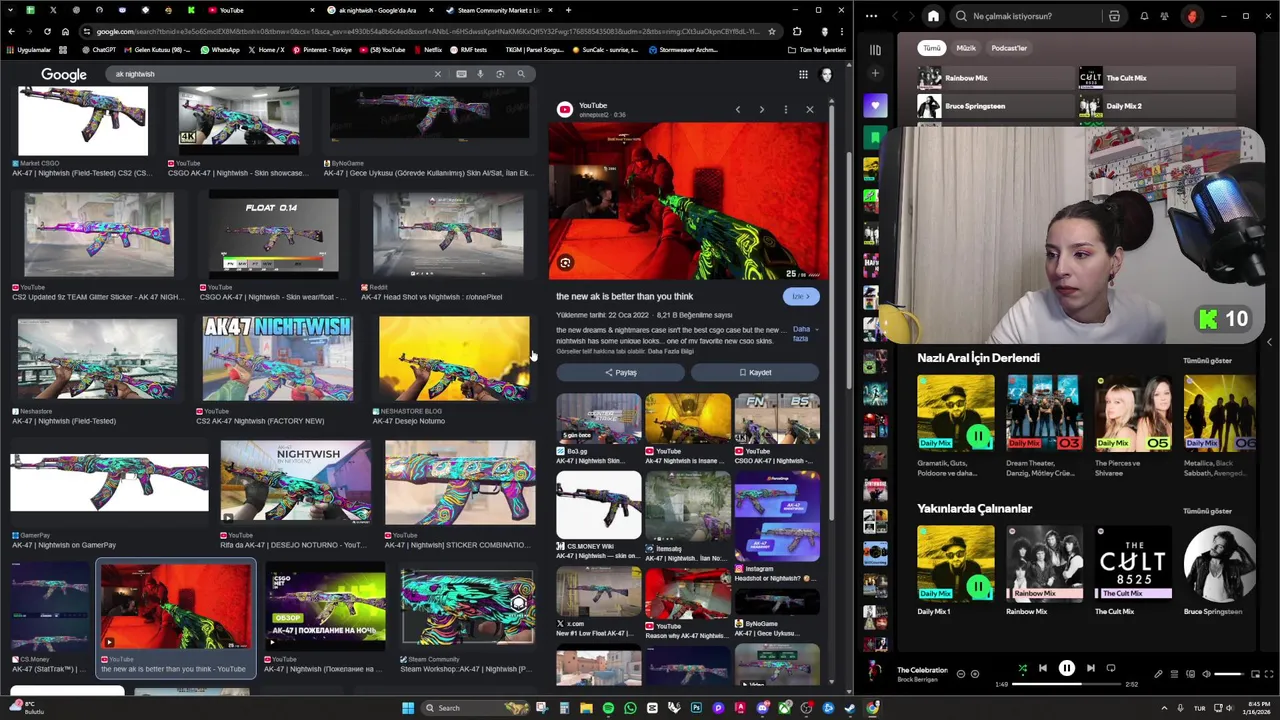
Task: Bookmark this page with star icon
Action: 771,31
